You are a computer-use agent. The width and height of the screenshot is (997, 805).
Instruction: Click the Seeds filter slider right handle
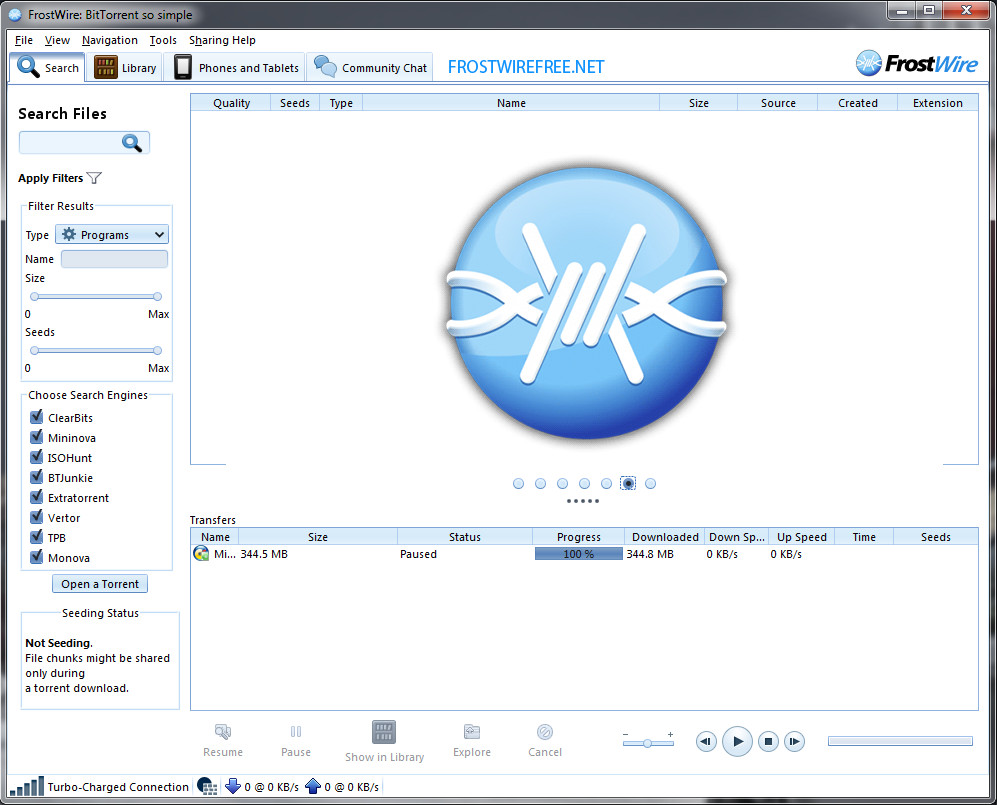coord(157,350)
